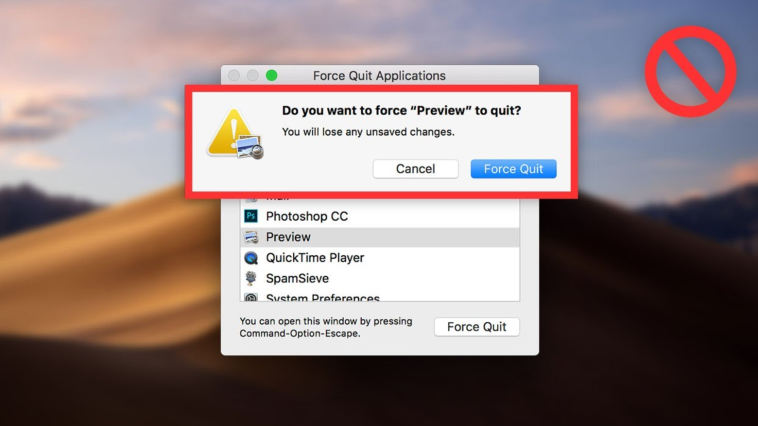The width and height of the screenshot is (758, 426).
Task: Click the SpamSieve app icon
Action: [x=251, y=278]
